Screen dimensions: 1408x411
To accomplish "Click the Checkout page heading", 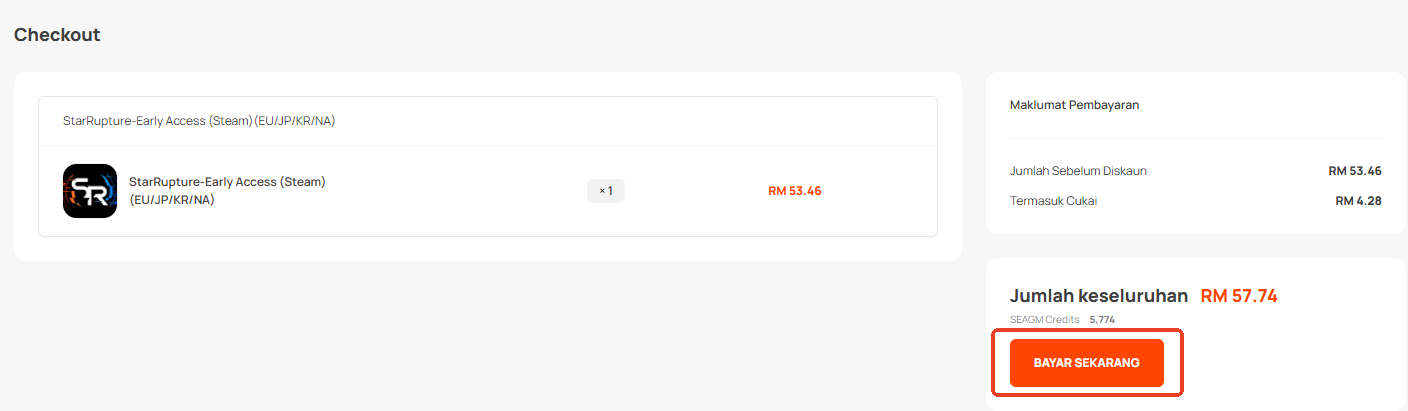I will (x=57, y=35).
